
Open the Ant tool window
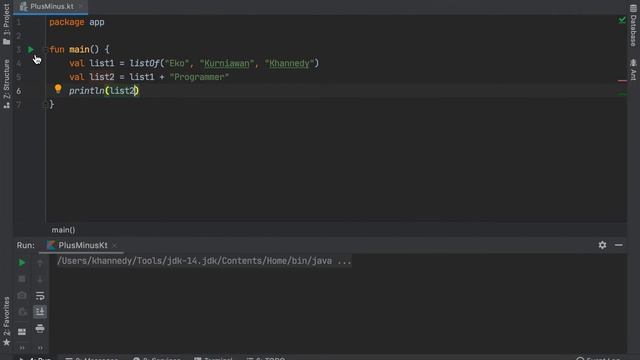(633, 70)
